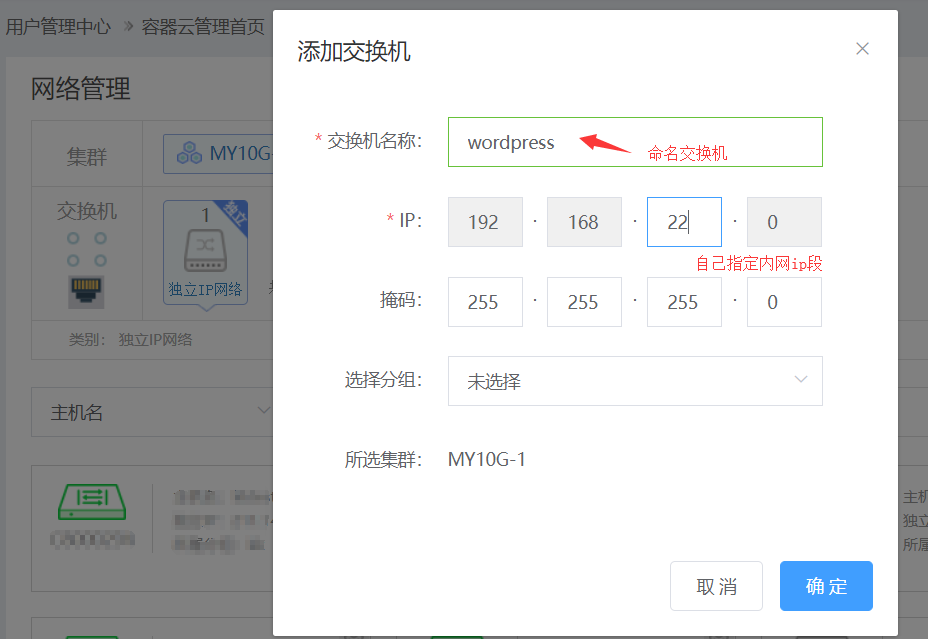Click the last 掩码 octet field
928x639 pixels.
click(x=784, y=302)
